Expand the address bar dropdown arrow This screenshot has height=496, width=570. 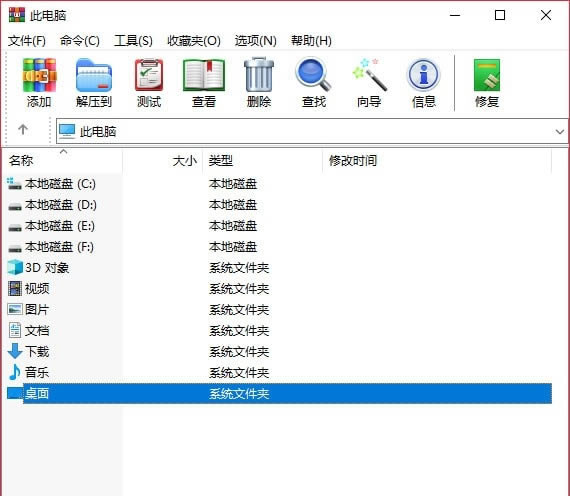pyautogui.click(x=560, y=131)
